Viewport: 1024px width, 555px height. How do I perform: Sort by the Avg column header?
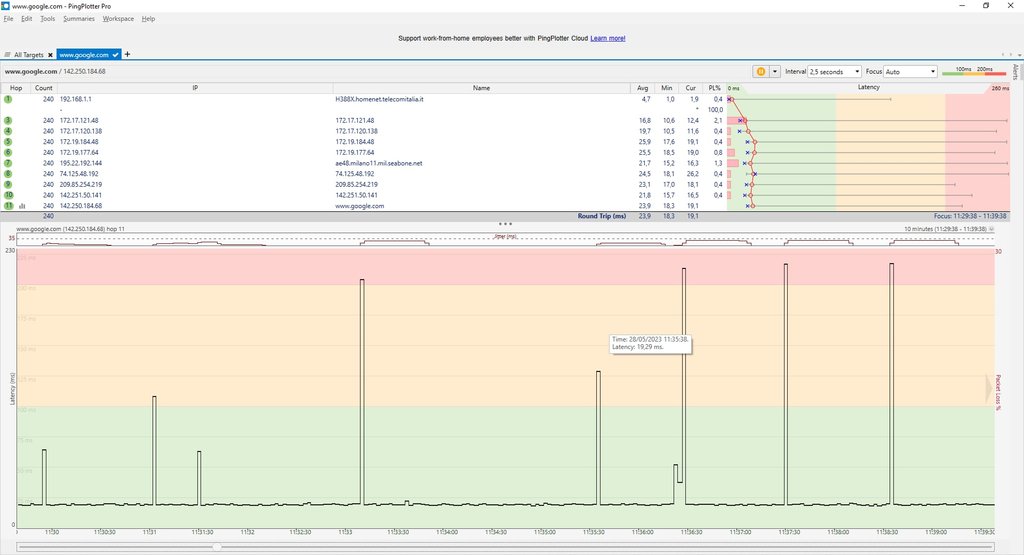pos(643,88)
